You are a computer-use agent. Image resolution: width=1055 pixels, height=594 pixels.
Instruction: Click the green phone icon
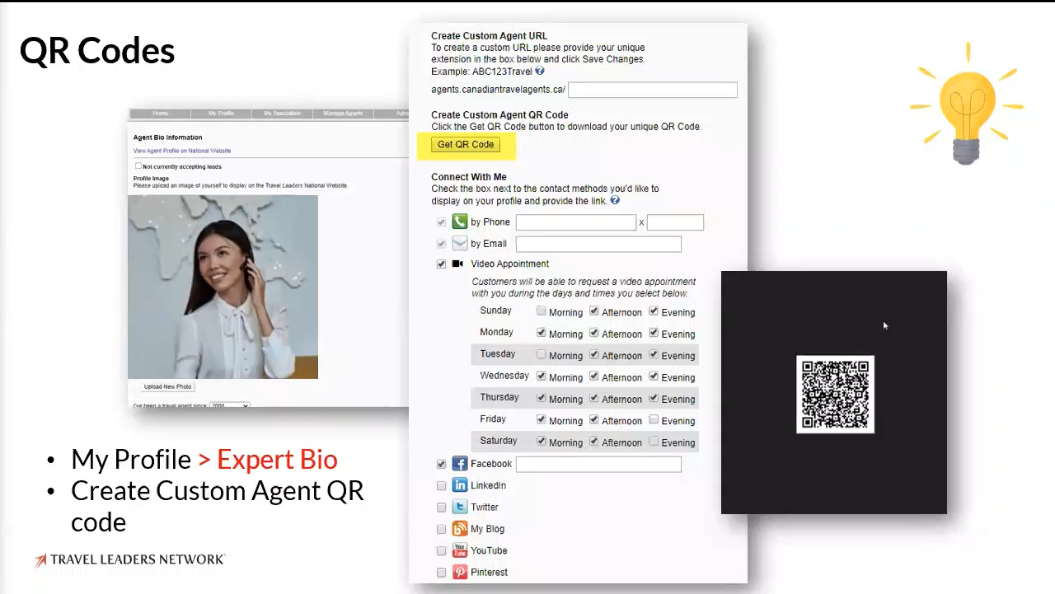pyautogui.click(x=460, y=221)
